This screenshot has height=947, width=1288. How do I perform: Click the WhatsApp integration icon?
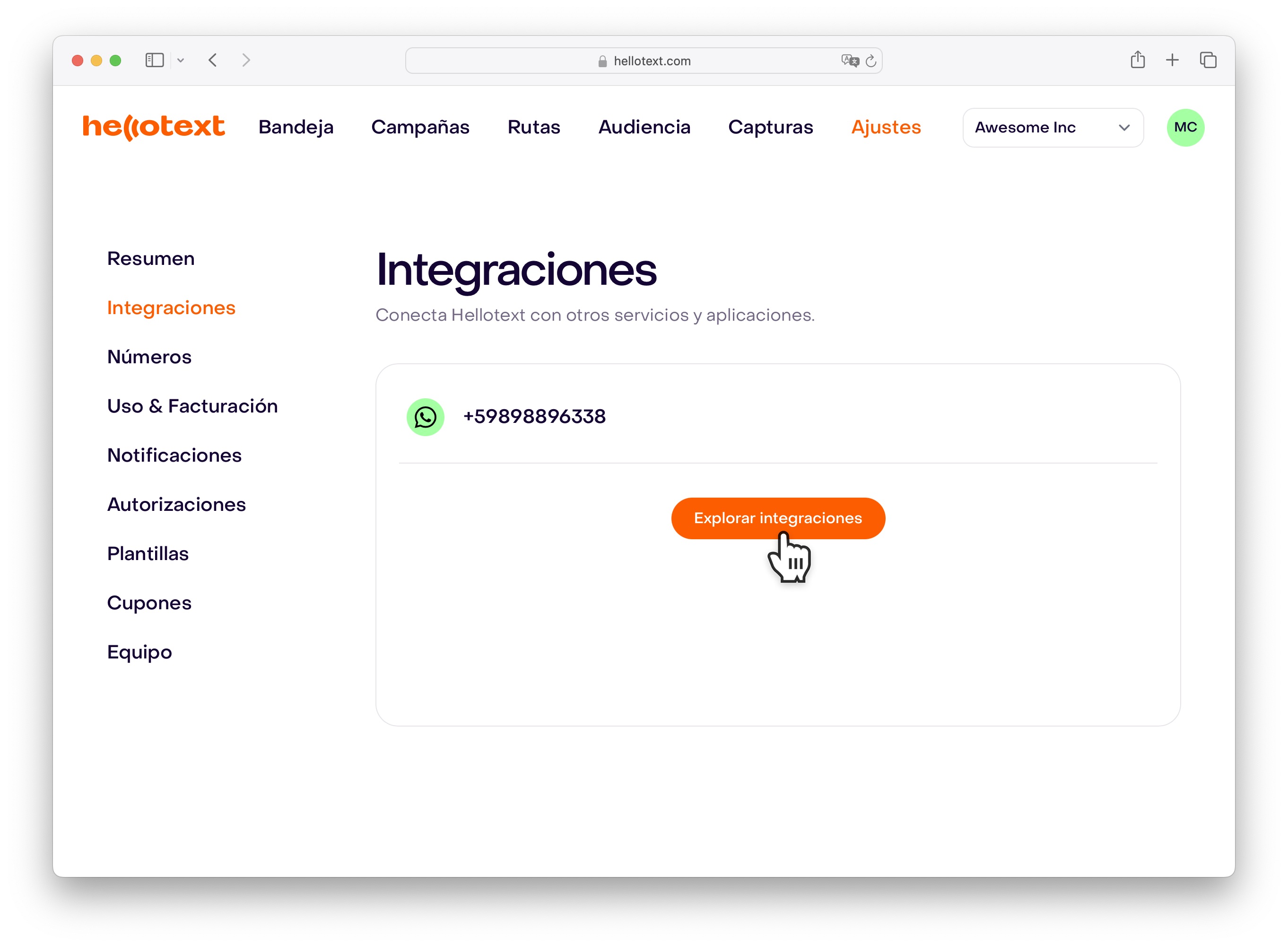click(425, 417)
